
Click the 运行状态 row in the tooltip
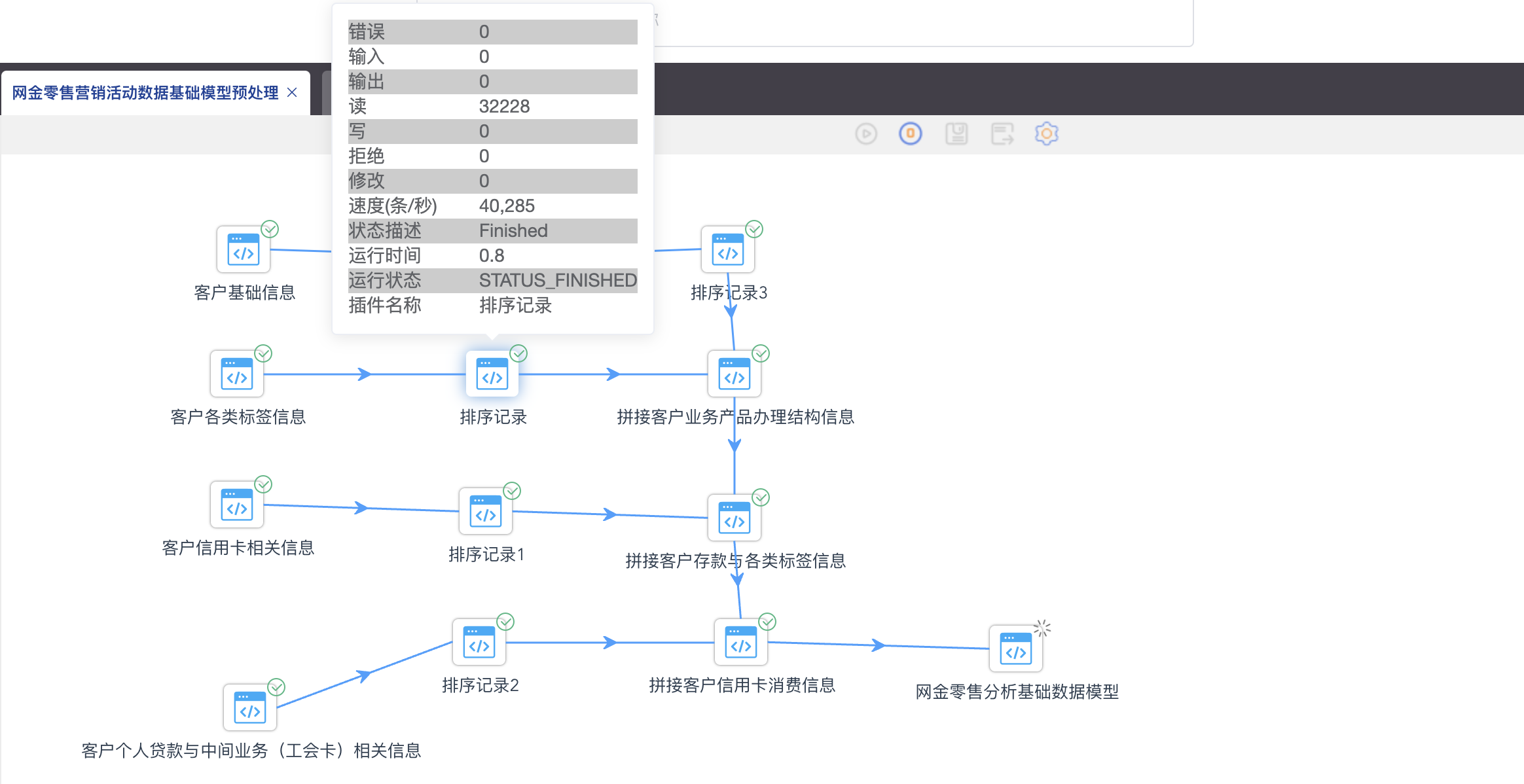coord(492,280)
